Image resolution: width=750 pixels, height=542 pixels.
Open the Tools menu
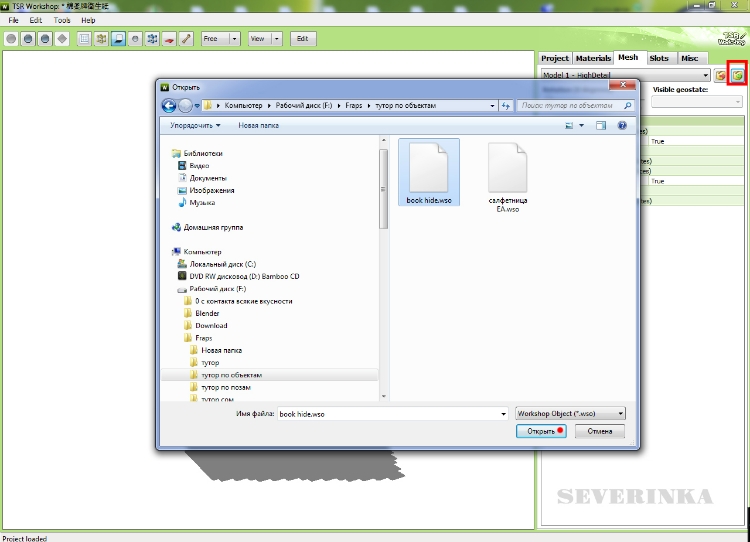click(x=62, y=20)
